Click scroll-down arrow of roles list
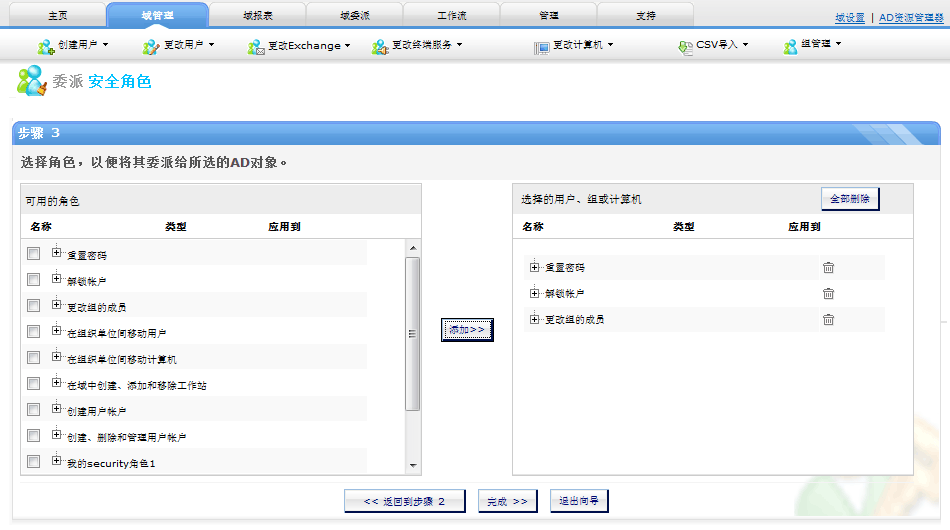This screenshot has height=530, width=950. click(x=413, y=466)
